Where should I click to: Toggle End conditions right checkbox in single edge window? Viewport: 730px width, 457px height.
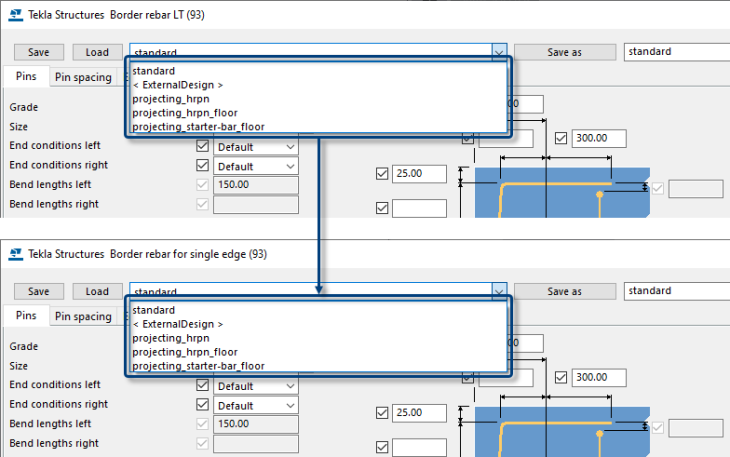[203, 404]
